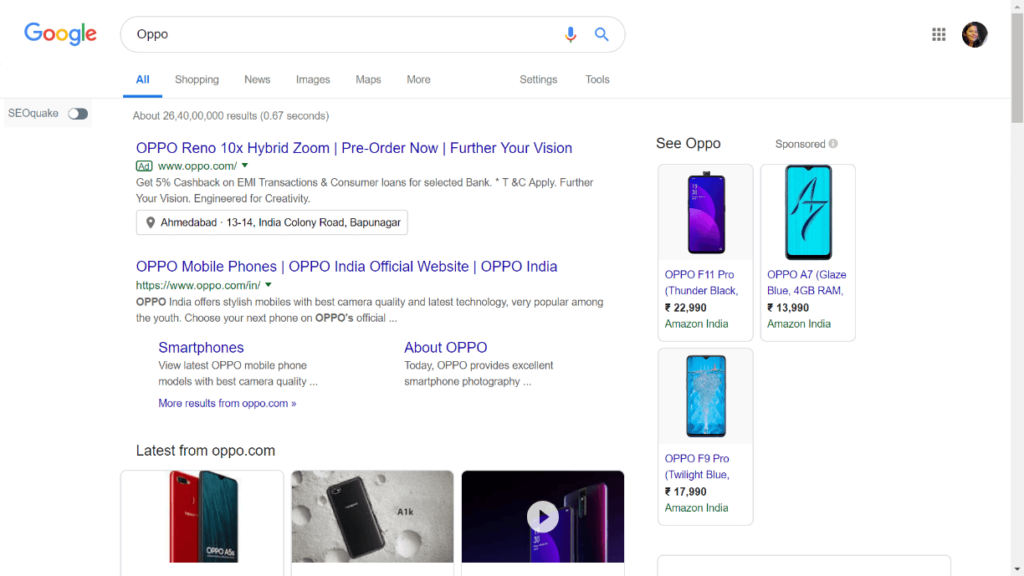Open the A1k thumbnail card
Image resolution: width=1024 pixels, height=576 pixels.
pos(372,517)
